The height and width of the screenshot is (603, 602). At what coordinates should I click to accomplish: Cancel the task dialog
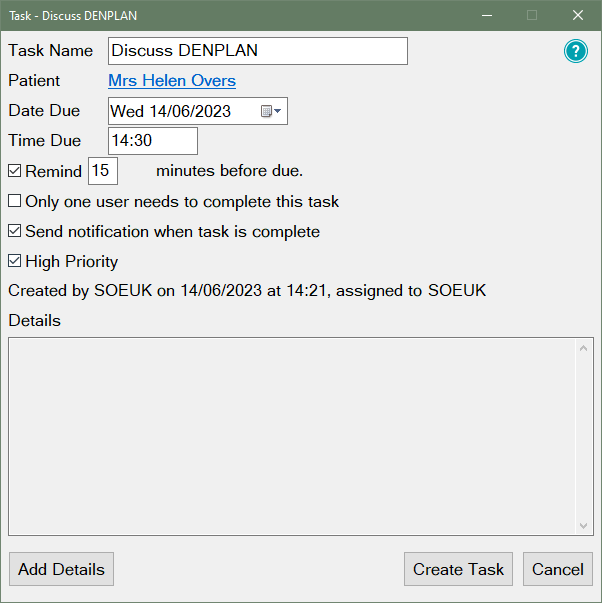click(557, 569)
